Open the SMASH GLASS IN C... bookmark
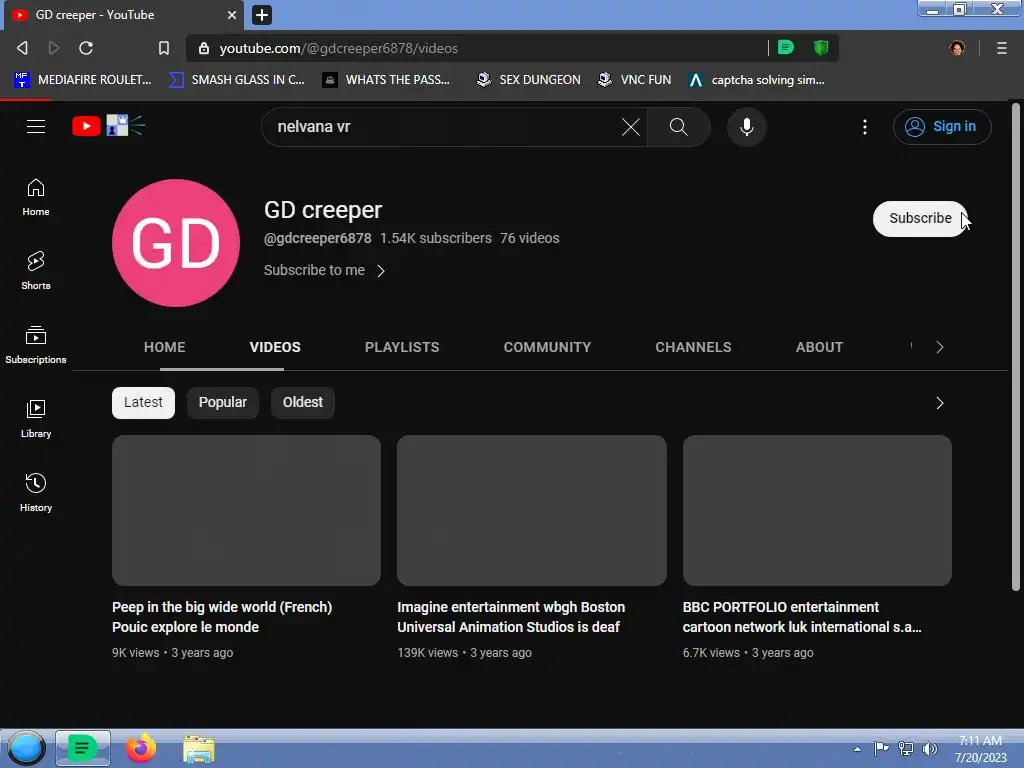The width and height of the screenshot is (1024, 768). click(236, 80)
